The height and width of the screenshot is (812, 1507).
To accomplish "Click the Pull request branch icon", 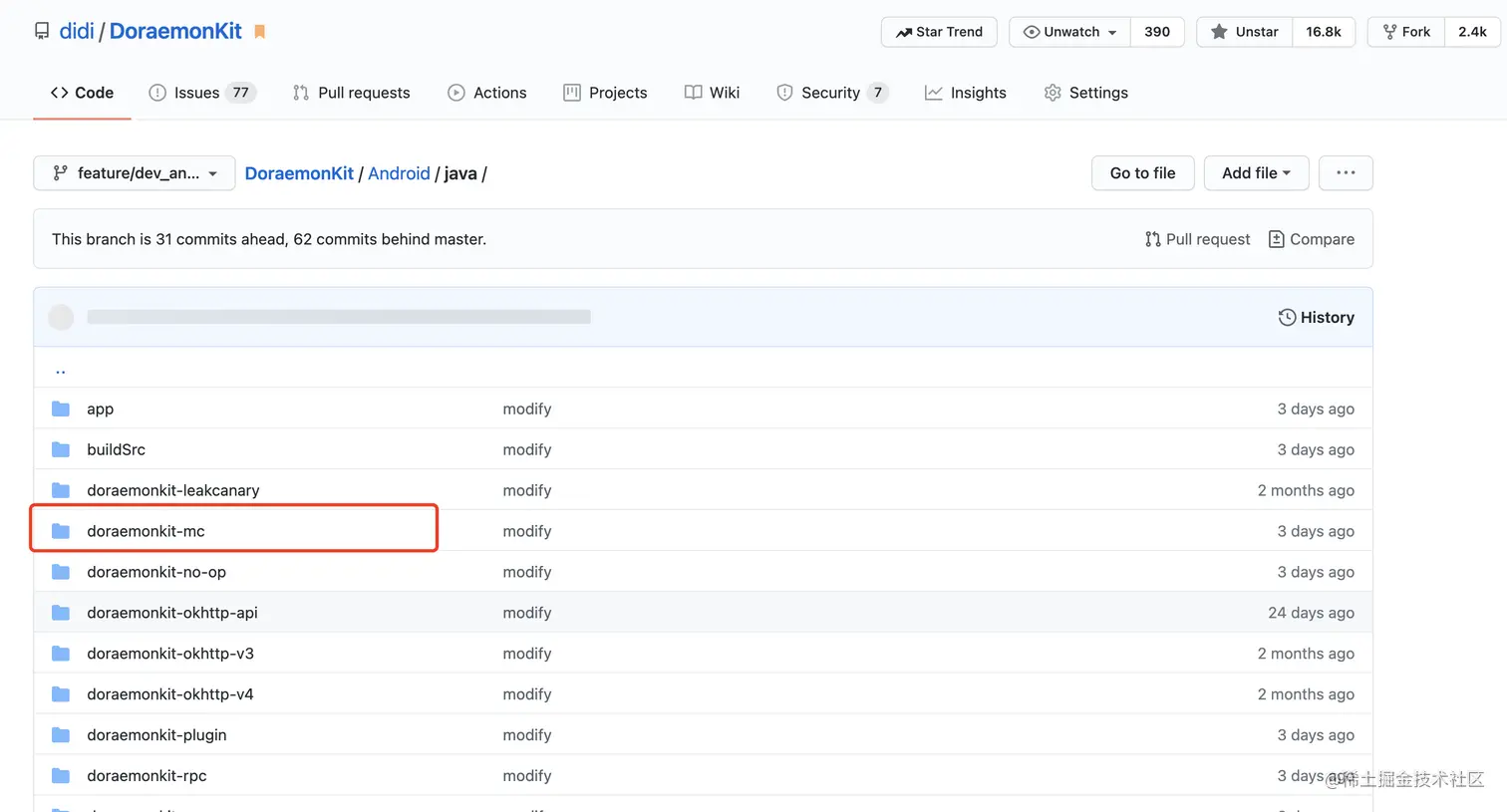I will click(x=1153, y=239).
